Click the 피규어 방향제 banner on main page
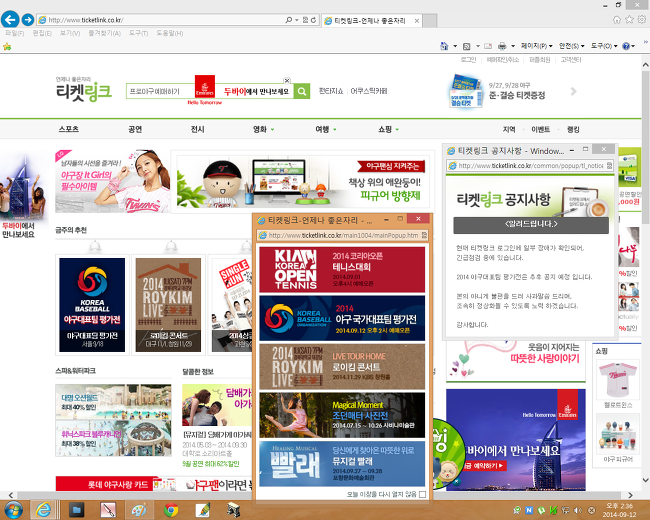Screen dimensions: 650x520 click(302, 182)
